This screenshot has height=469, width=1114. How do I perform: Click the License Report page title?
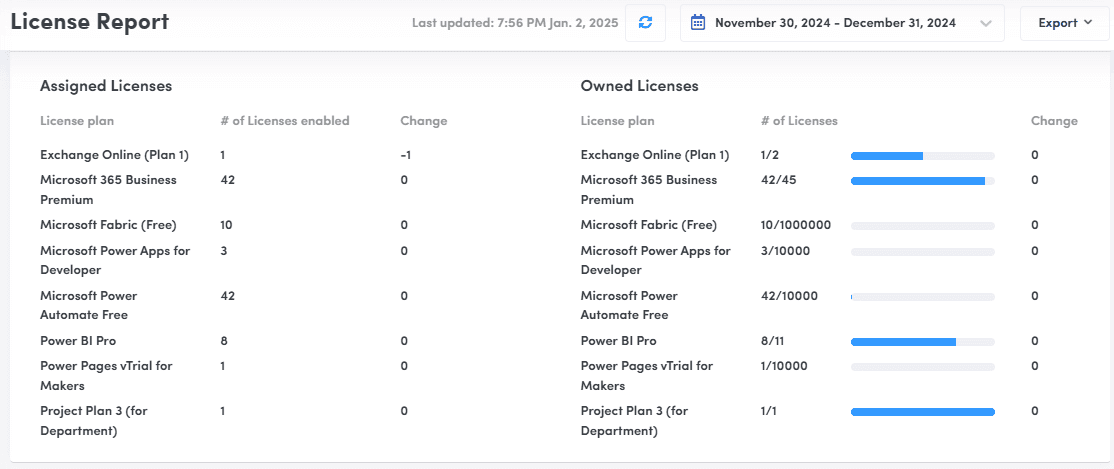(90, 21)
